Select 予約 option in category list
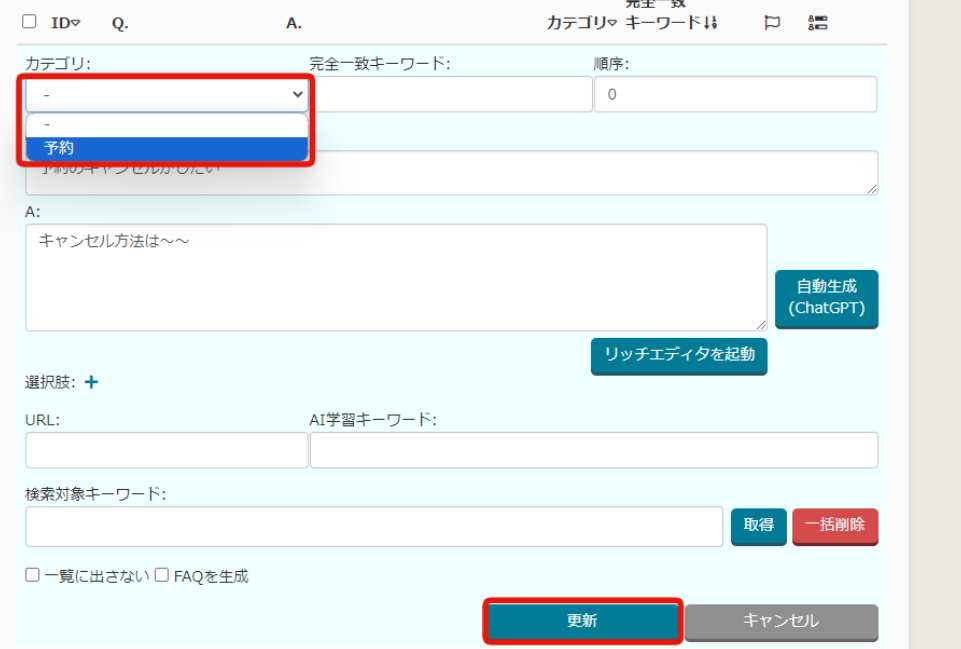The width and height of the screenshot is (961, 649). tap(166, 148)
